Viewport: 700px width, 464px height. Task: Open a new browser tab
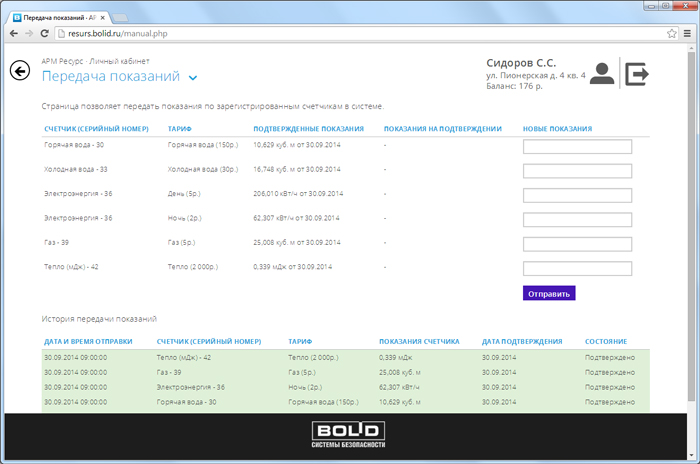[118, 17]
